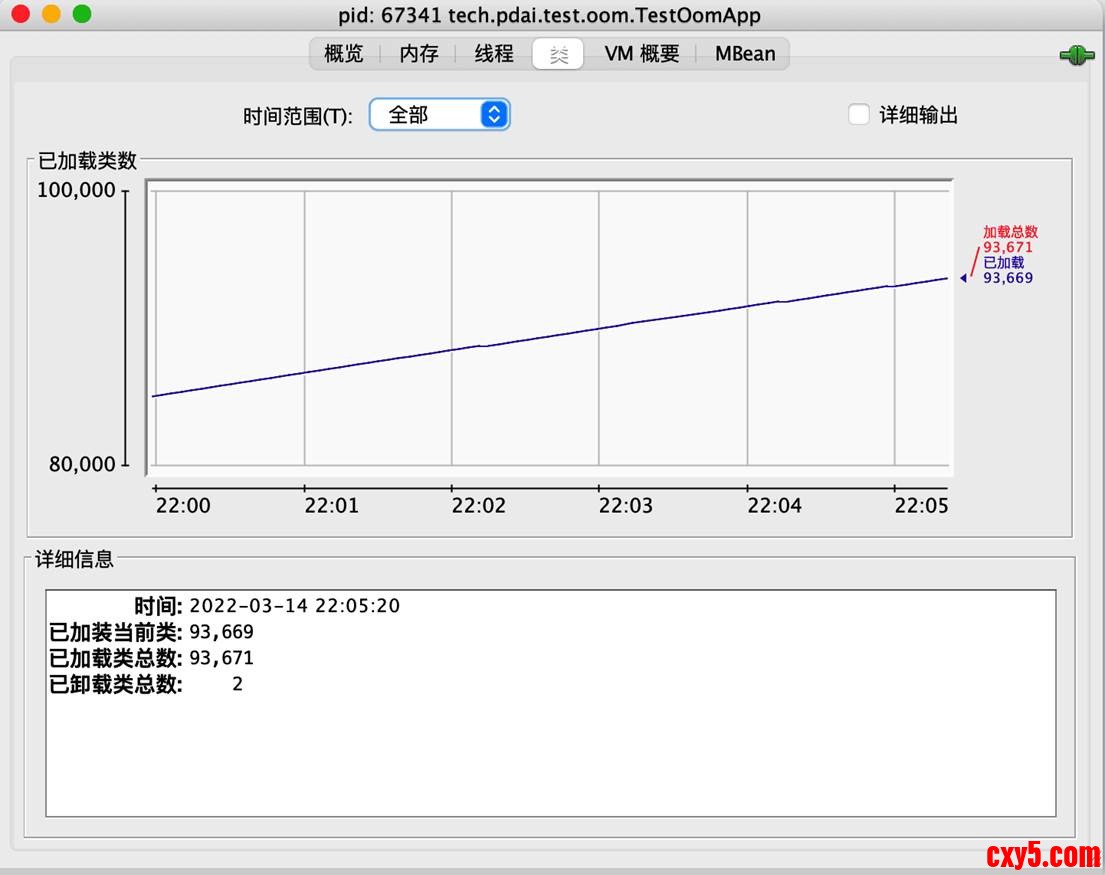Select the 线程 tab
Image resolution: width=1105 pixels, height=875 pixels.
click(x=494, y=54)
